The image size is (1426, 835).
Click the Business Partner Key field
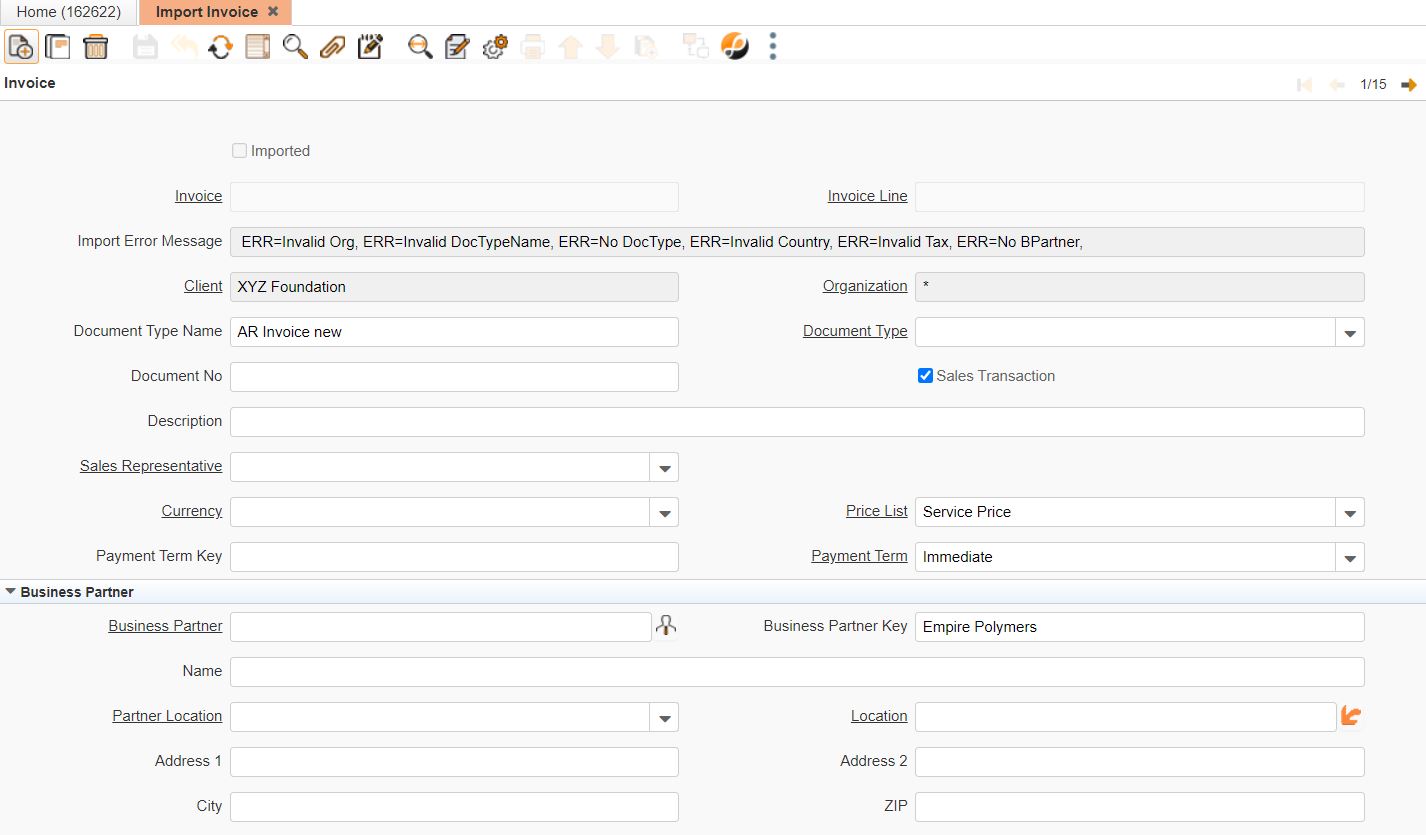pos(1140,627)
